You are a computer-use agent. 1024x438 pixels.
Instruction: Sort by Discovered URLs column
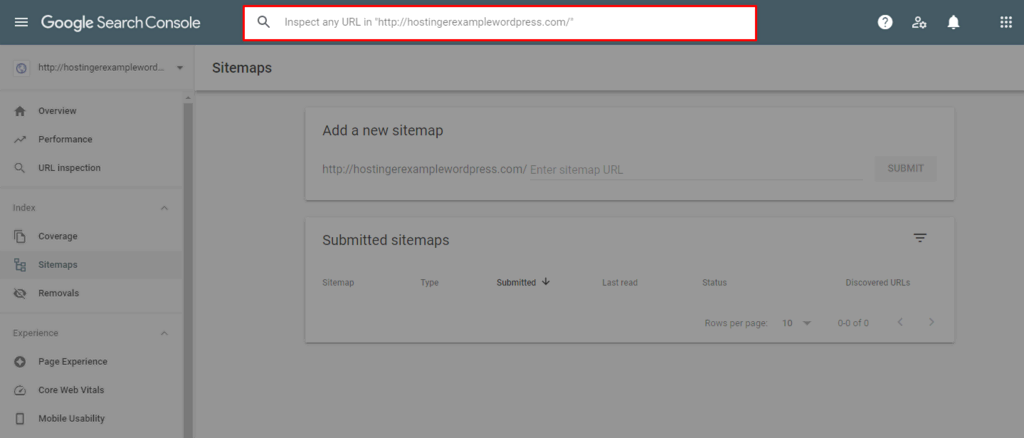878,283
